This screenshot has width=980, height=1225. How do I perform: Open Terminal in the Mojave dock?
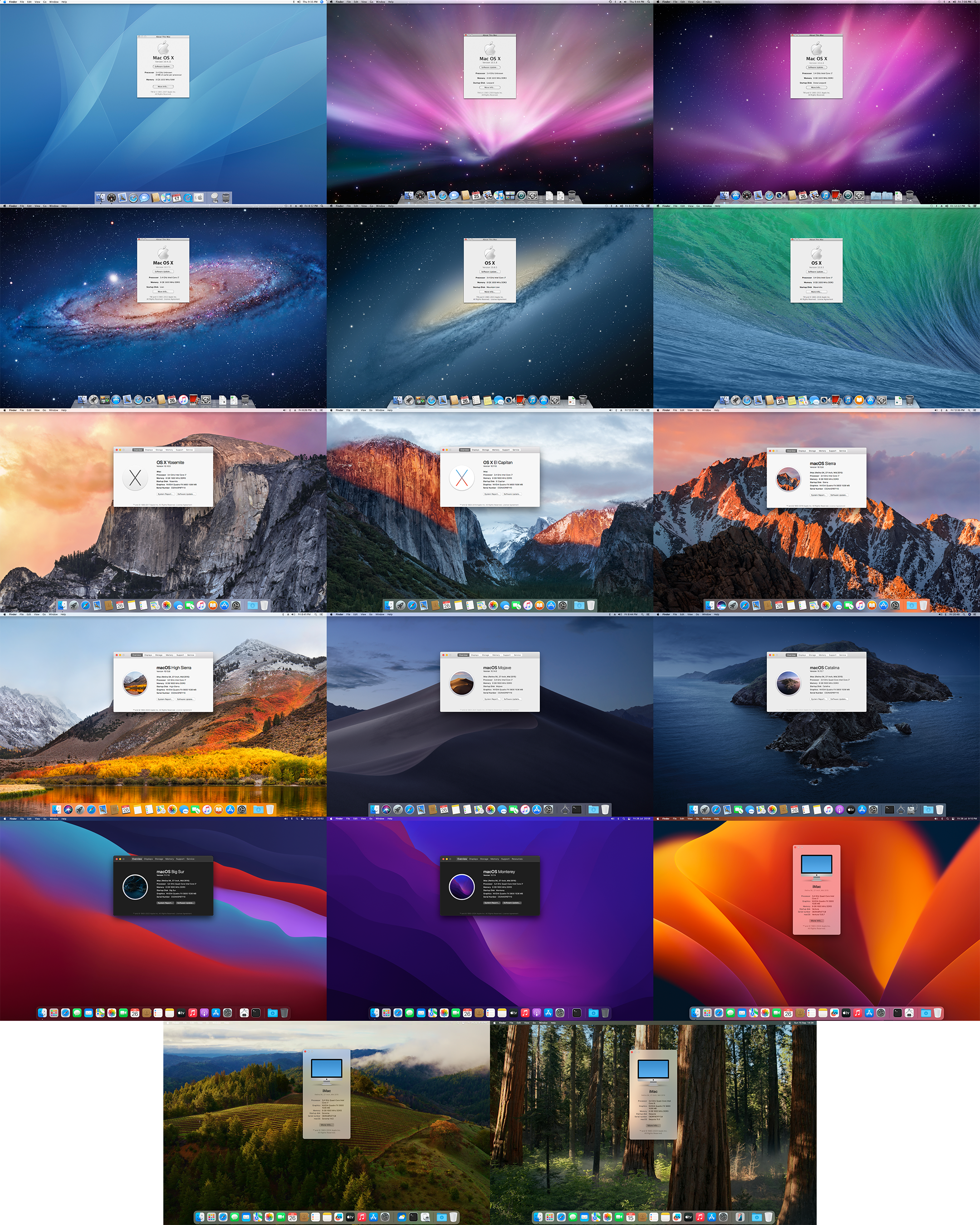pyautogui.click(x=577, y=810)
